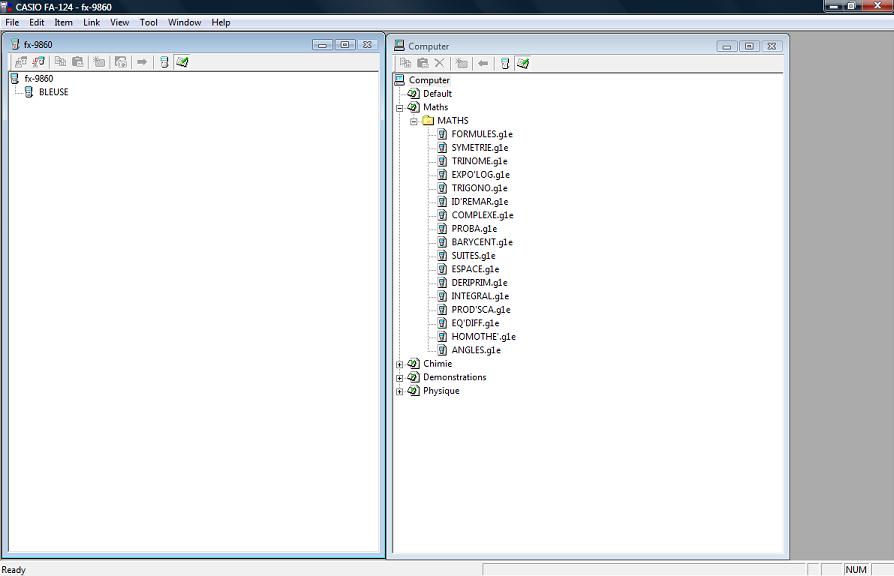Select the SYMETRIE.g1e file
Image resolution: width=894 pixels, height=576 pixels.
click(480, 148)
